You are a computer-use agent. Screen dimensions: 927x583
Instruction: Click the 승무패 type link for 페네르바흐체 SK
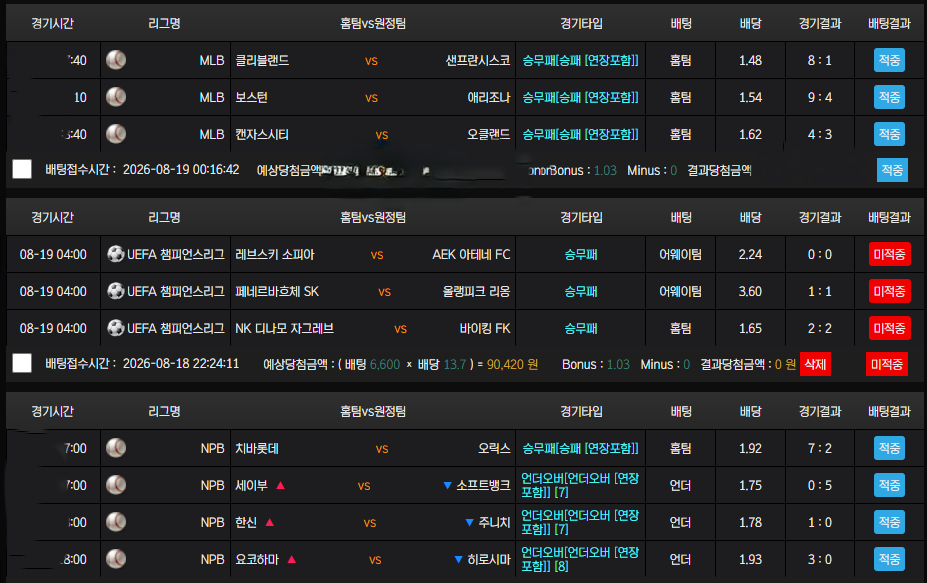581,292
